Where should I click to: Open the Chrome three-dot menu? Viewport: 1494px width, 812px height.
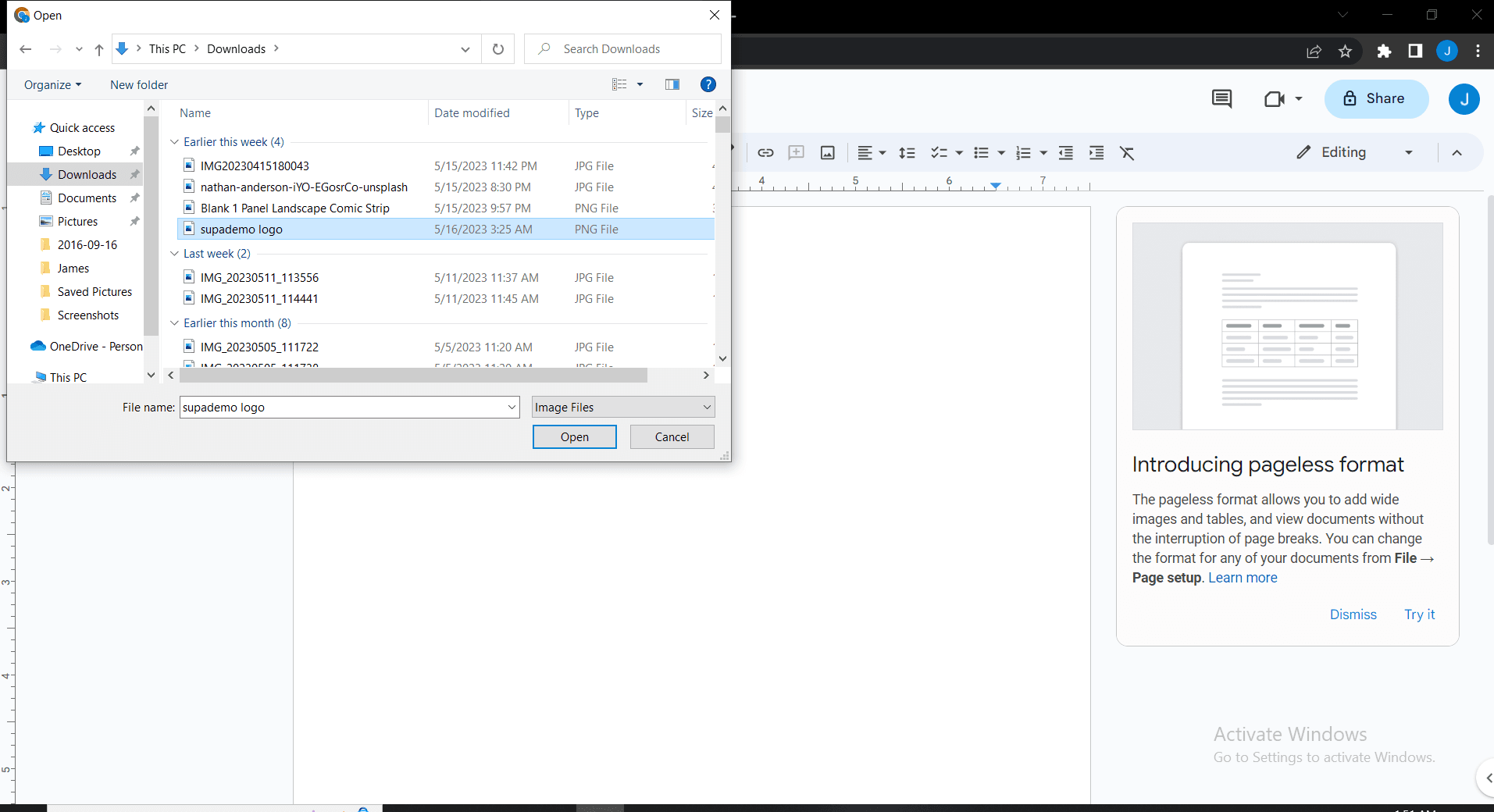(x=1477, y=52)
